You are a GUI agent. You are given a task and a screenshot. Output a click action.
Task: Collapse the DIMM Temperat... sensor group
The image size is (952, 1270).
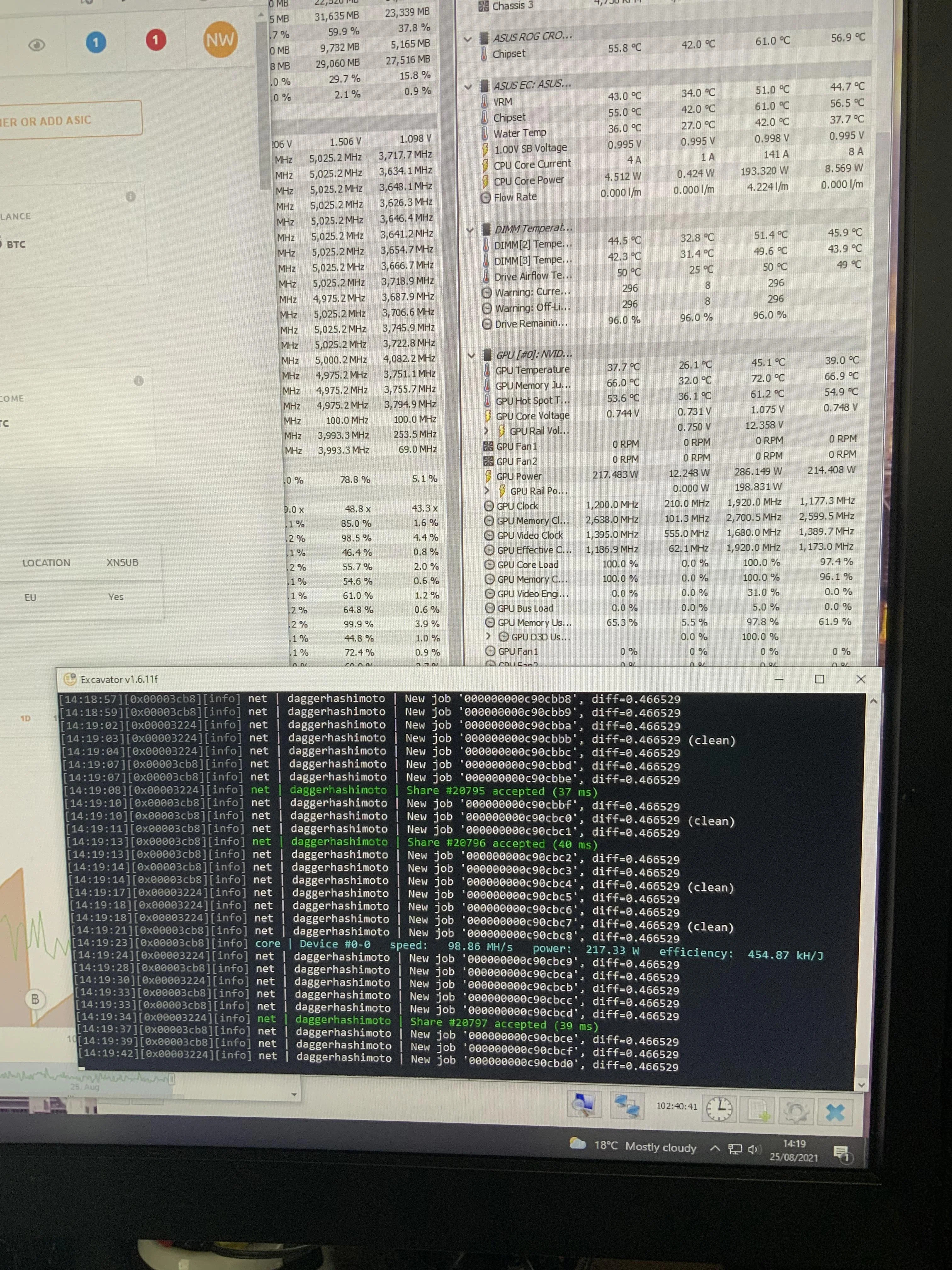pos(470,230)
